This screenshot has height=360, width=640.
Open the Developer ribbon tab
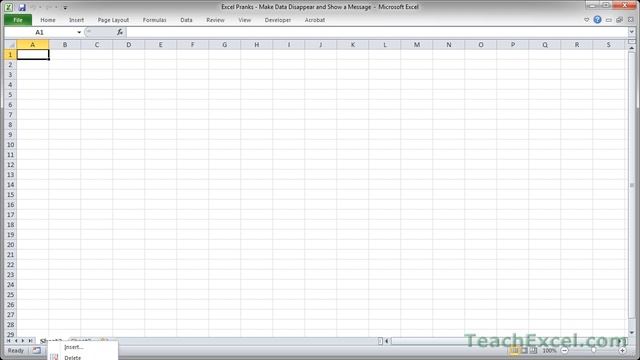278,20
